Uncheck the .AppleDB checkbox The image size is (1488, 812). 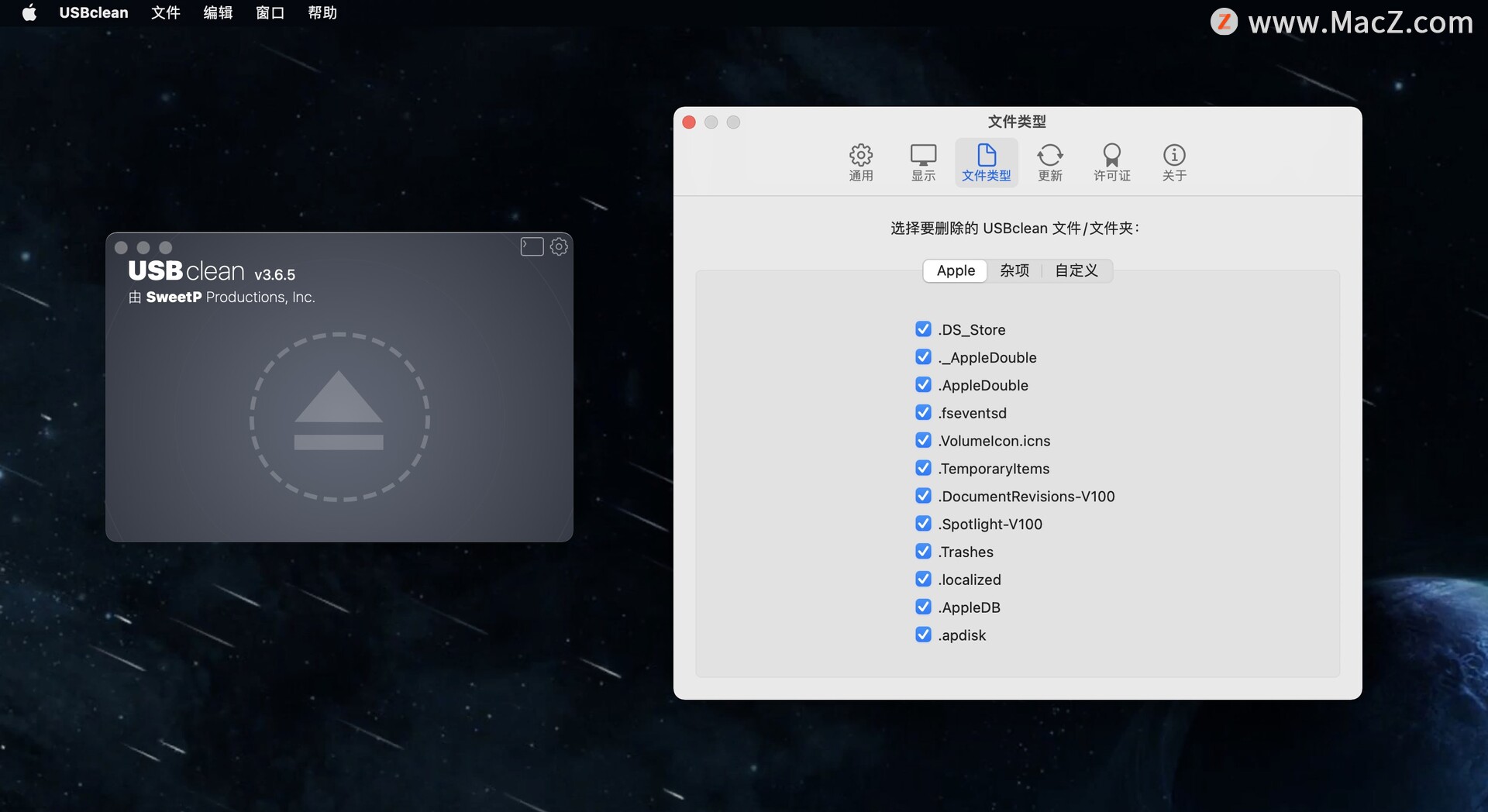923,607
